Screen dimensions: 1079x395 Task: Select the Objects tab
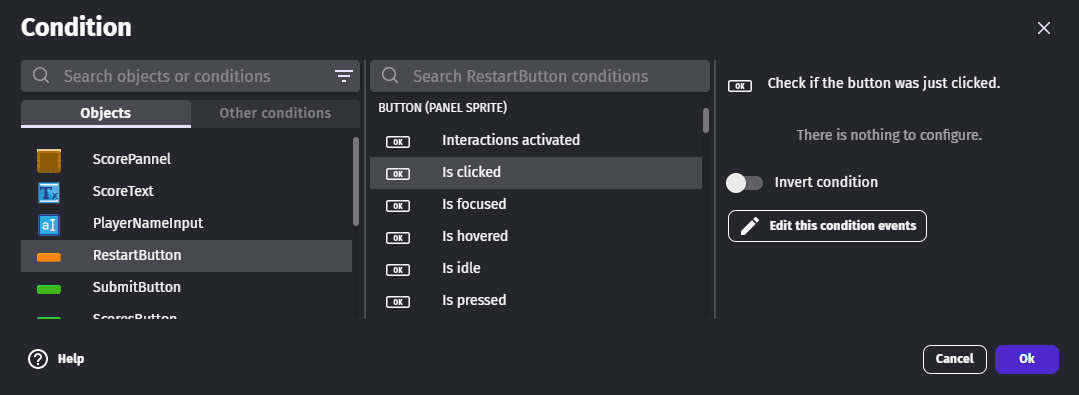[106, 114]
